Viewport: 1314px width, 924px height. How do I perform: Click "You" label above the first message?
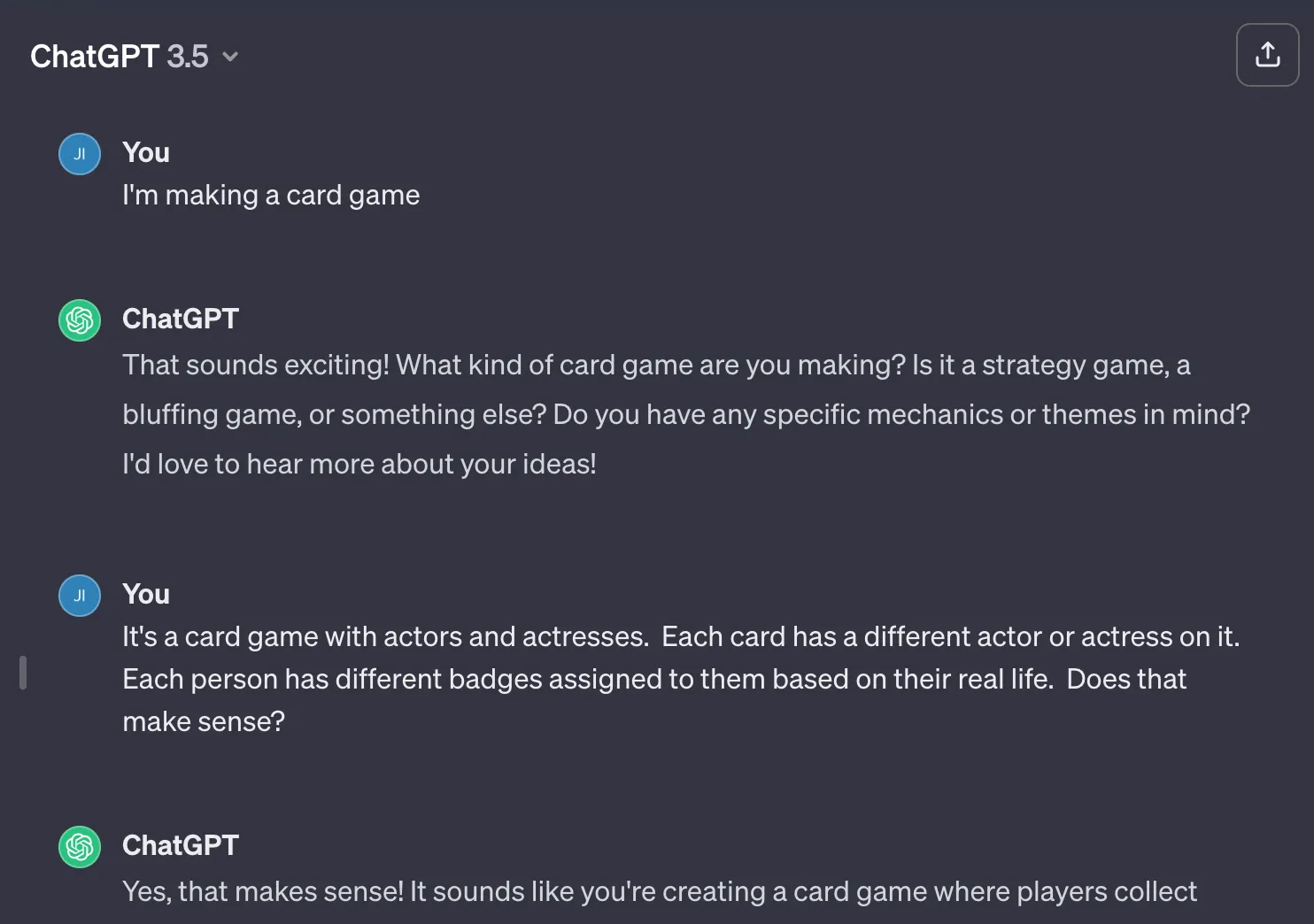pos(146,152)
